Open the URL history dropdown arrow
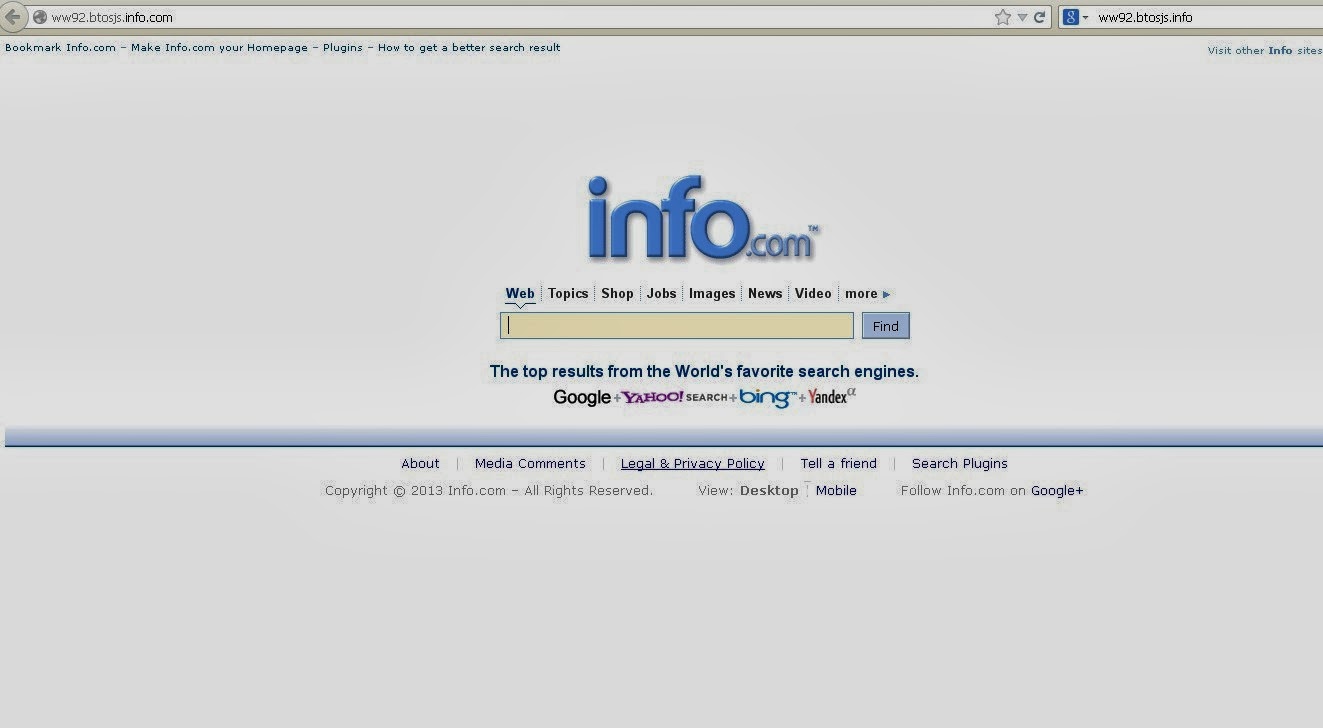Screen dimensions: 1323x728 (1022, 17)
